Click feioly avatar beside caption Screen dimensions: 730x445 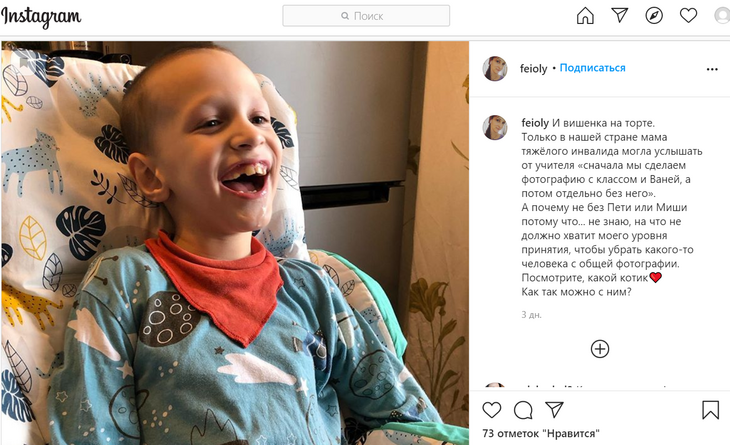coord(495,127)
